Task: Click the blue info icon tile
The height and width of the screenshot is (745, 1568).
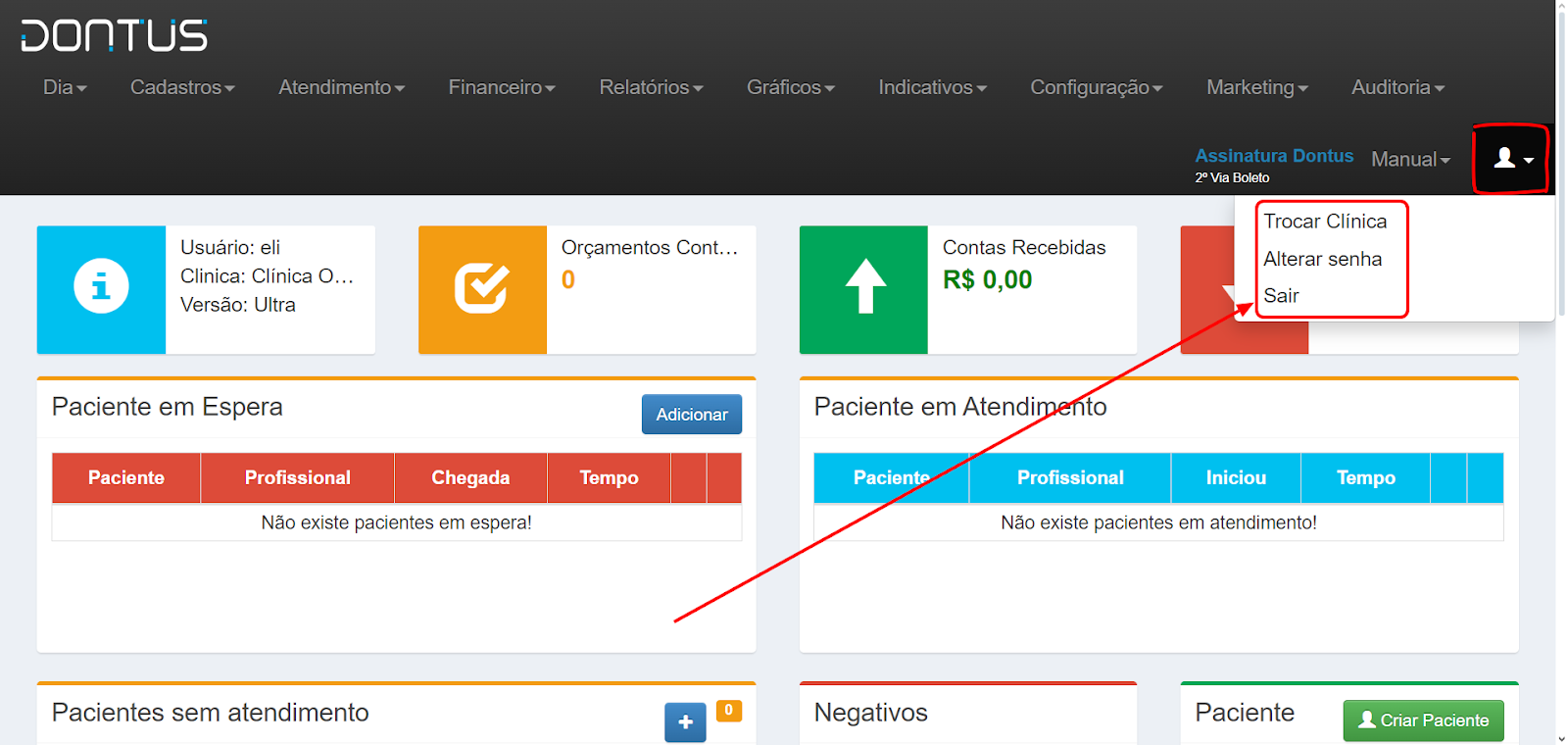Action: tap(101, 289)
